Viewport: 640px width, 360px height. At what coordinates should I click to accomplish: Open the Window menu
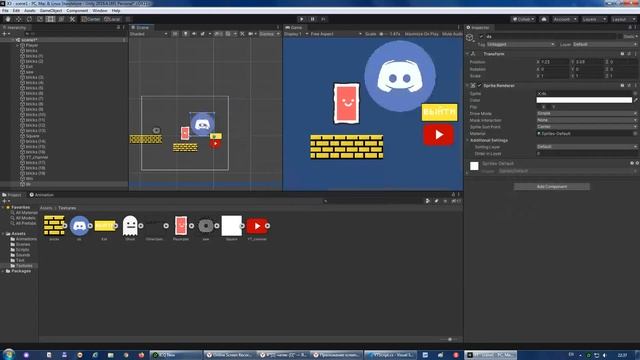(100, 11)
